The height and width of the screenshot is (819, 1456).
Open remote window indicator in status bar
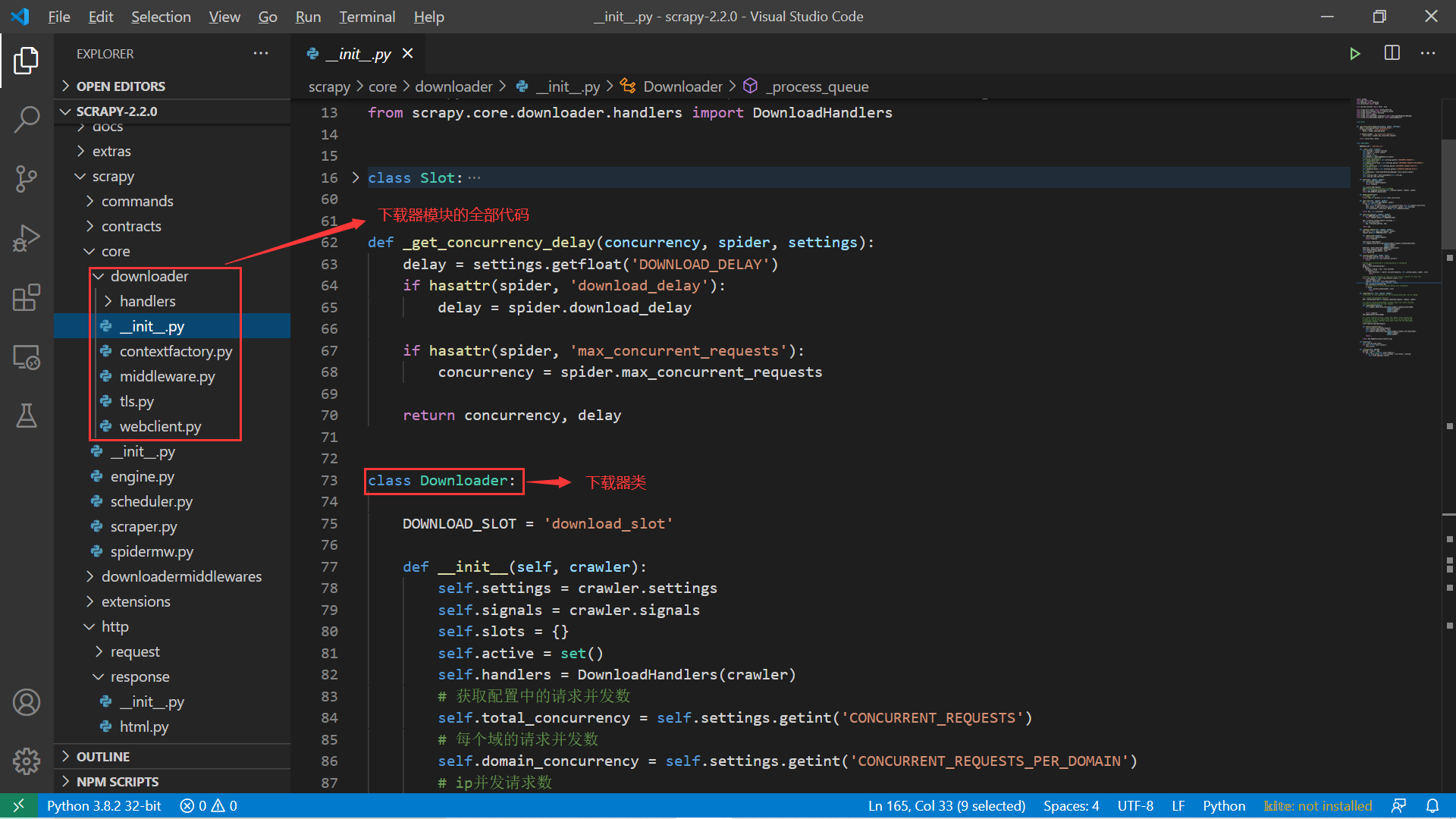coord(18,805)
